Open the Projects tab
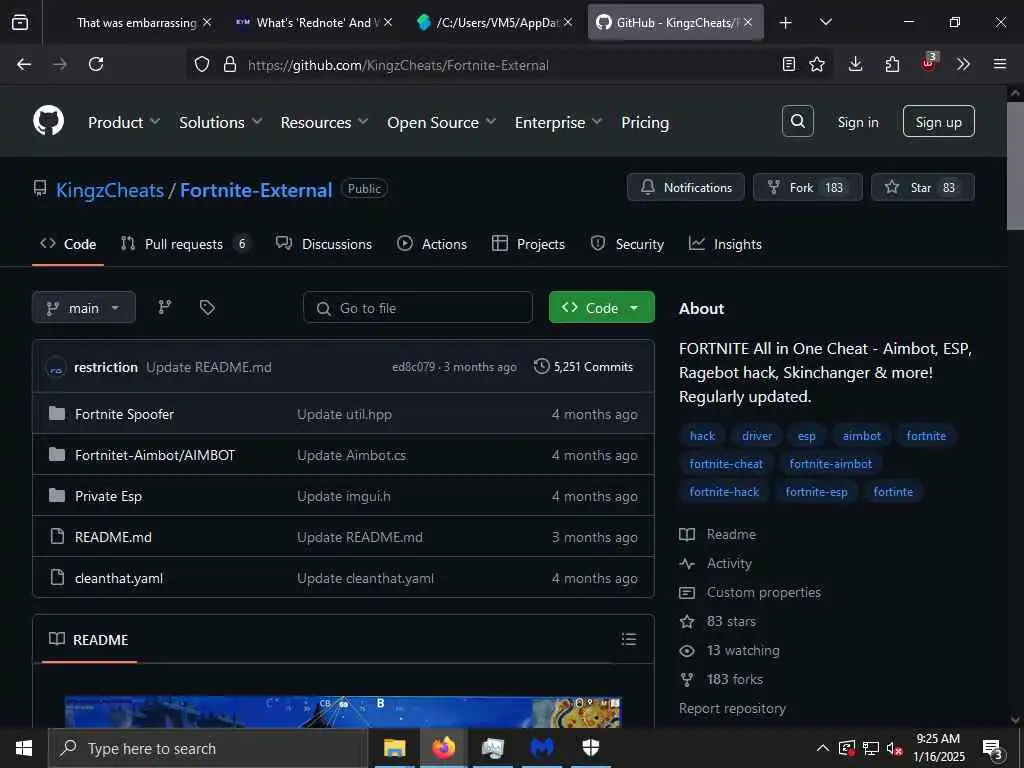1024x768 pixels. pyautogui.click(x=528, y=244)
